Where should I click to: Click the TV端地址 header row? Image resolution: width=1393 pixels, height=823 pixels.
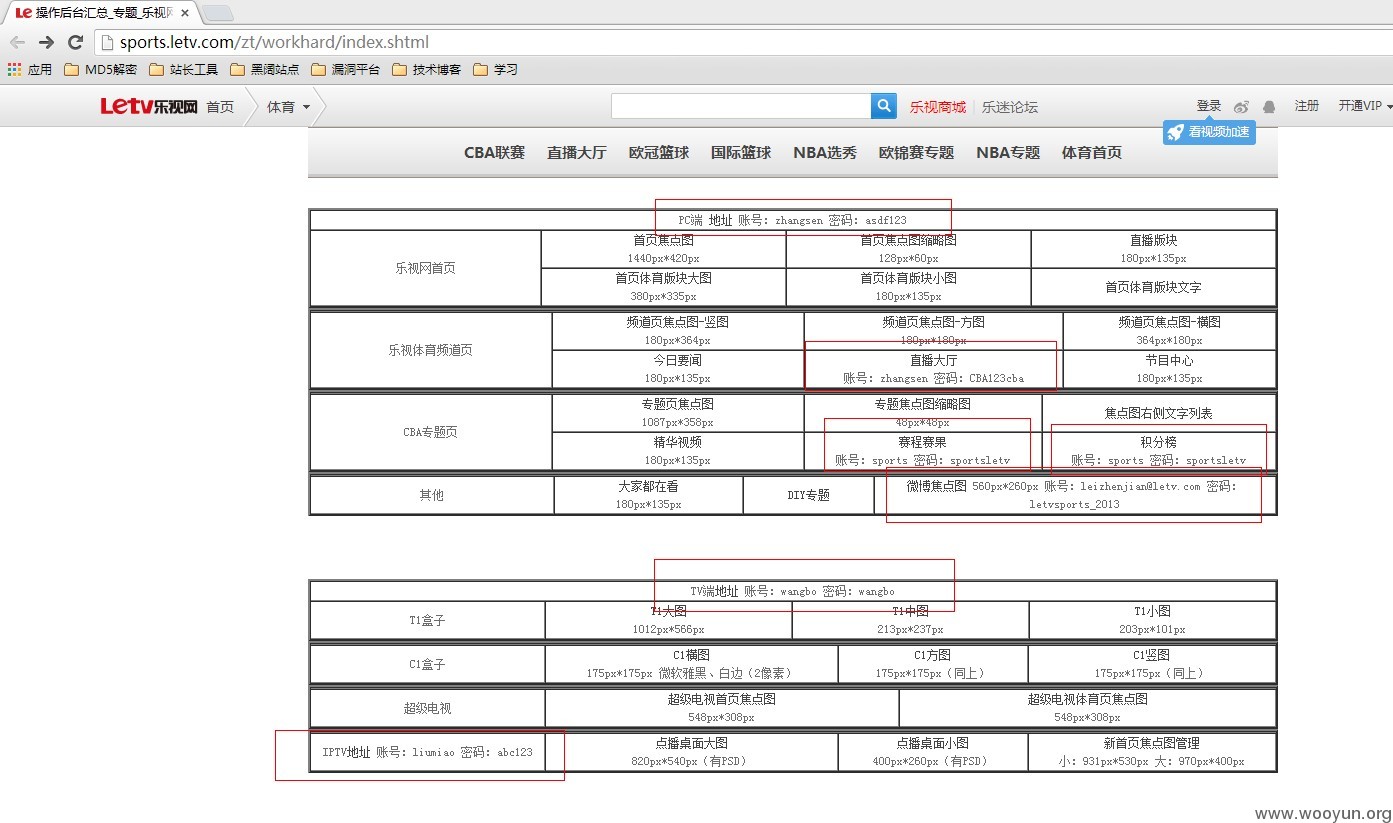pyautogui.click(x=793, y=591)
